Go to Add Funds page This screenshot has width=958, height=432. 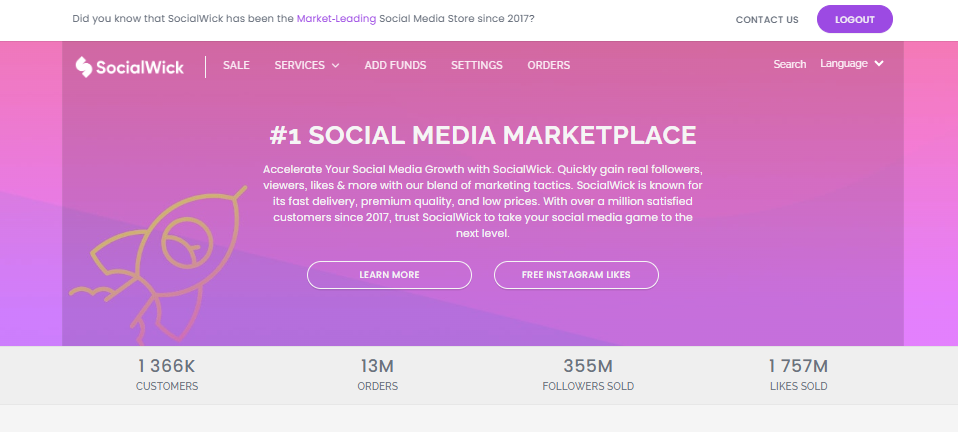(x=395, y=65)
